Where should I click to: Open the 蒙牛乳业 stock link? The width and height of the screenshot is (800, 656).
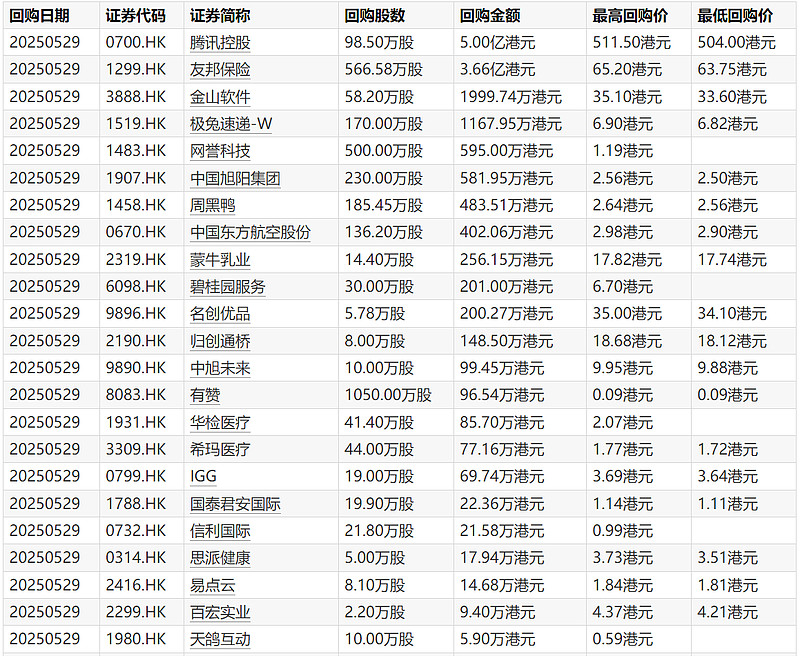(220, 260)
